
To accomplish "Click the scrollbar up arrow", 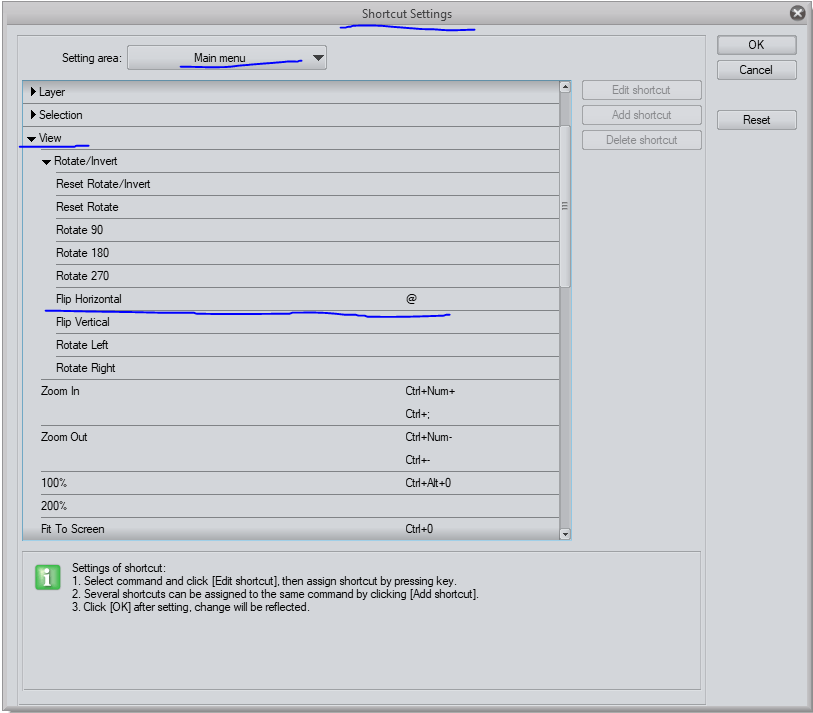I will coord(565,88).
